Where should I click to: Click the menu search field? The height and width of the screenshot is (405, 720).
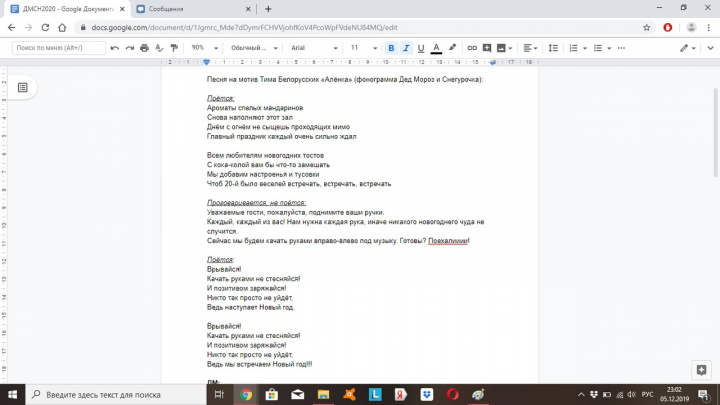[59, 48]
